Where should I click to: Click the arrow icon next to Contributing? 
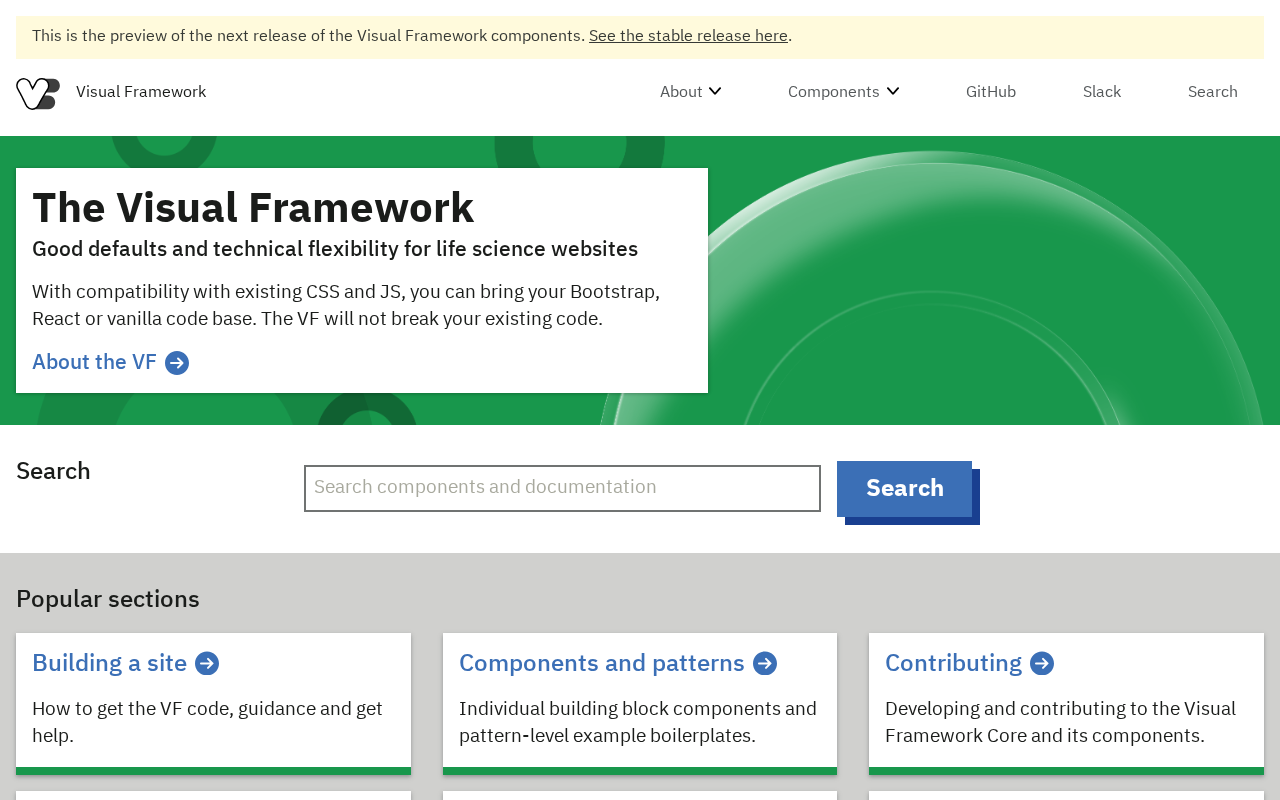coord(1042,664)
